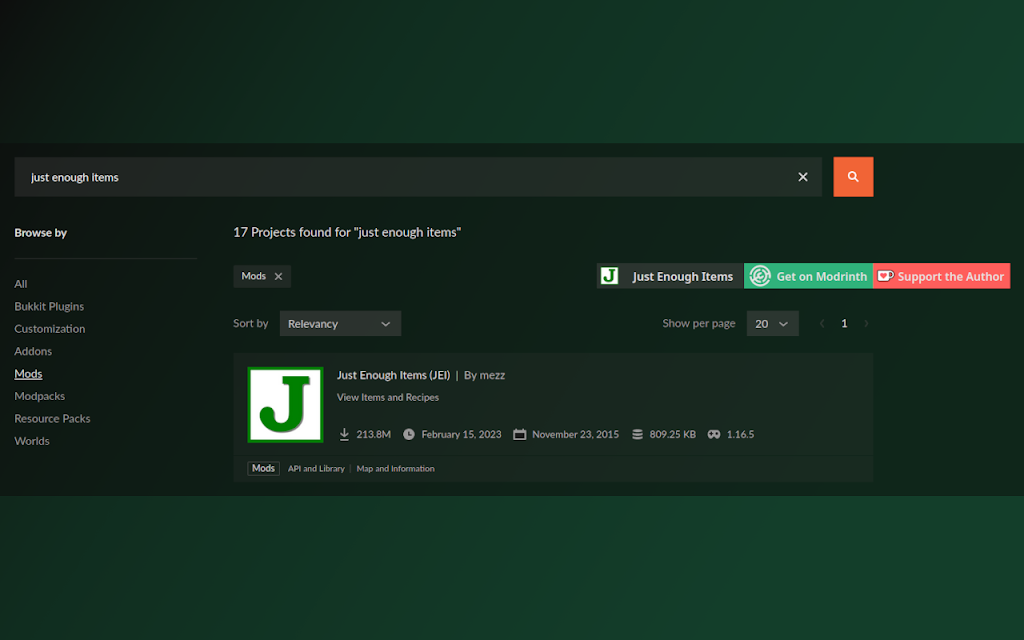Browse the Worlds category
The image size is (1024, 640).
point(31,441)
